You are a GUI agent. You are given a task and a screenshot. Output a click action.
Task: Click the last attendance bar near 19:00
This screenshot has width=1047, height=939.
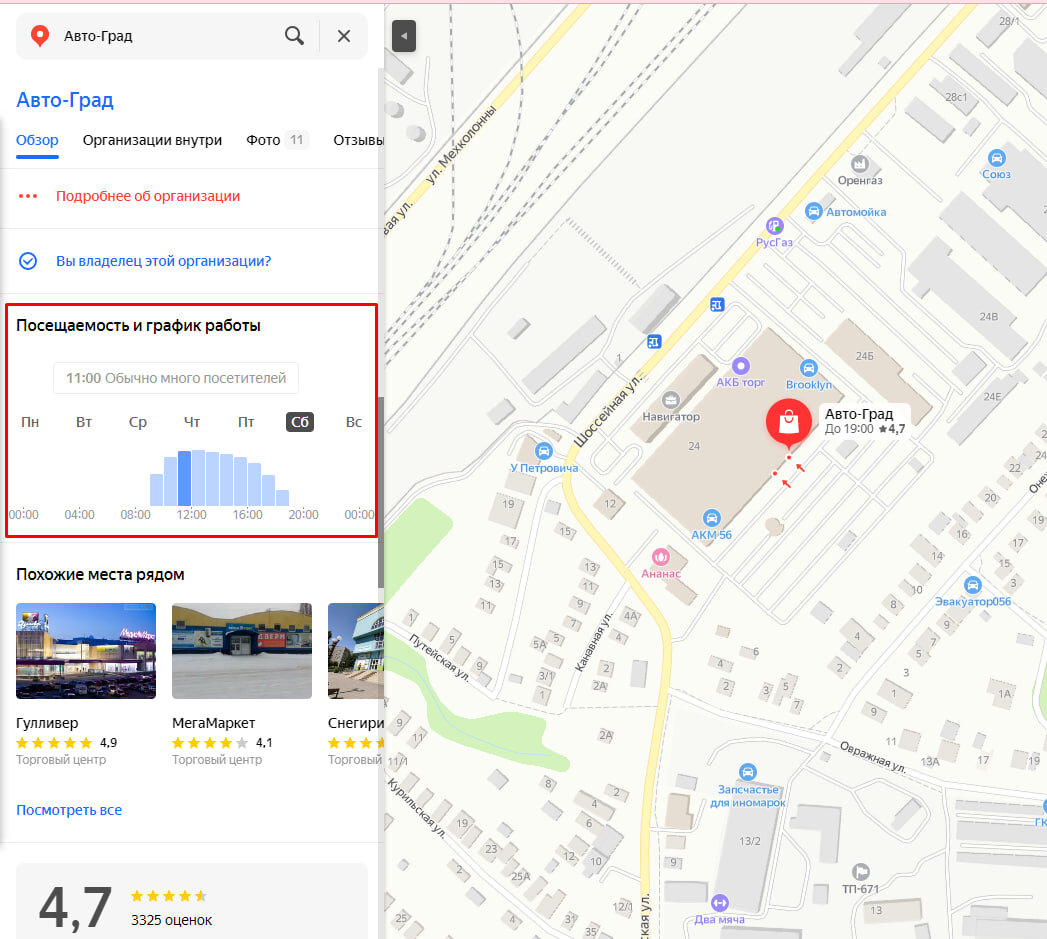pos(282,498)
